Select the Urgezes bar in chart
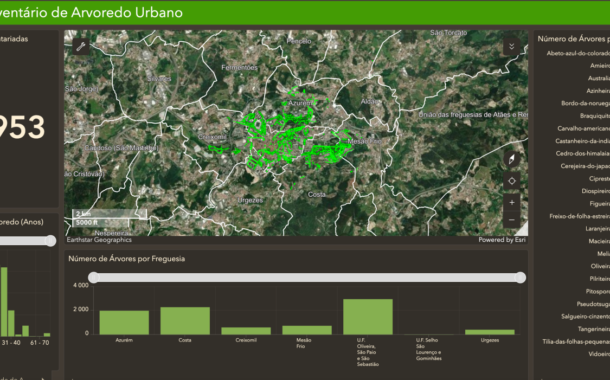Screen dimensions: 610x380 490,332
